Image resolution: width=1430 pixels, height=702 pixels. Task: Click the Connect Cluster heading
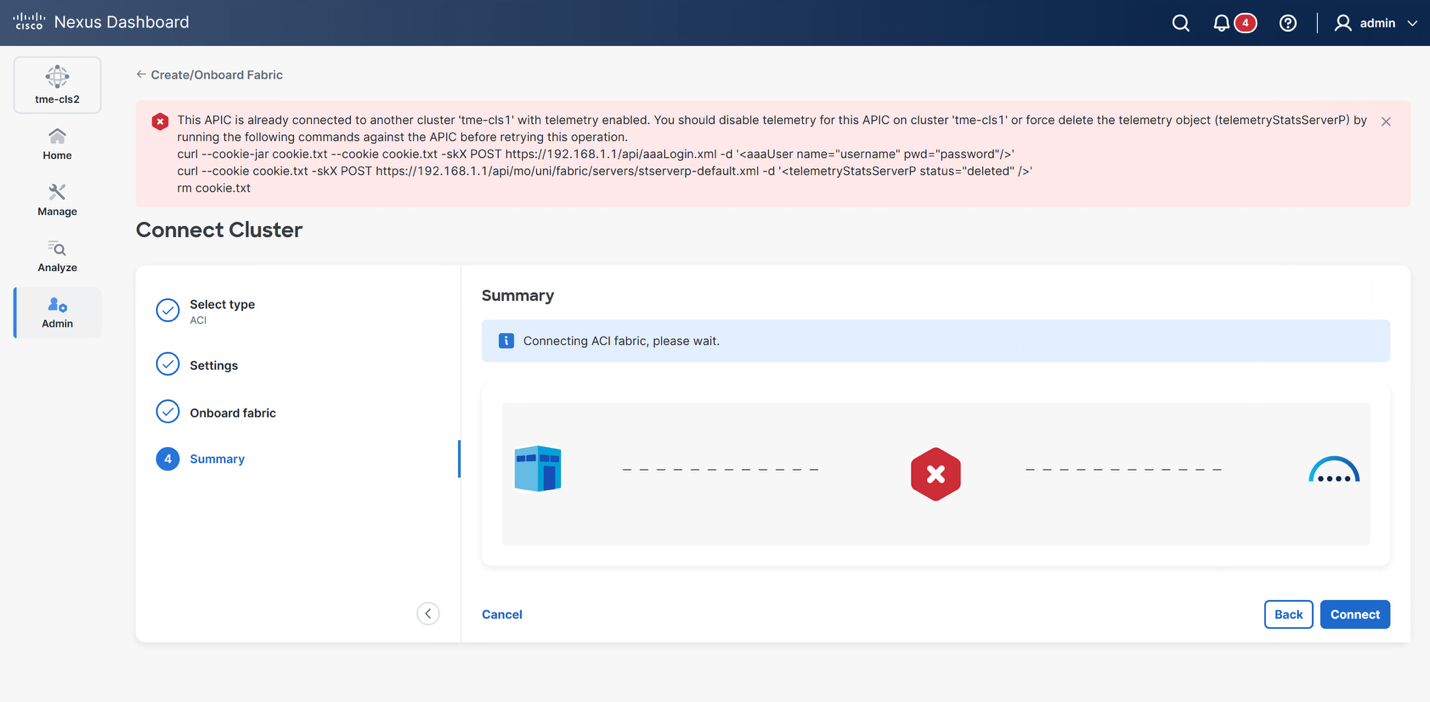point(219,230)
